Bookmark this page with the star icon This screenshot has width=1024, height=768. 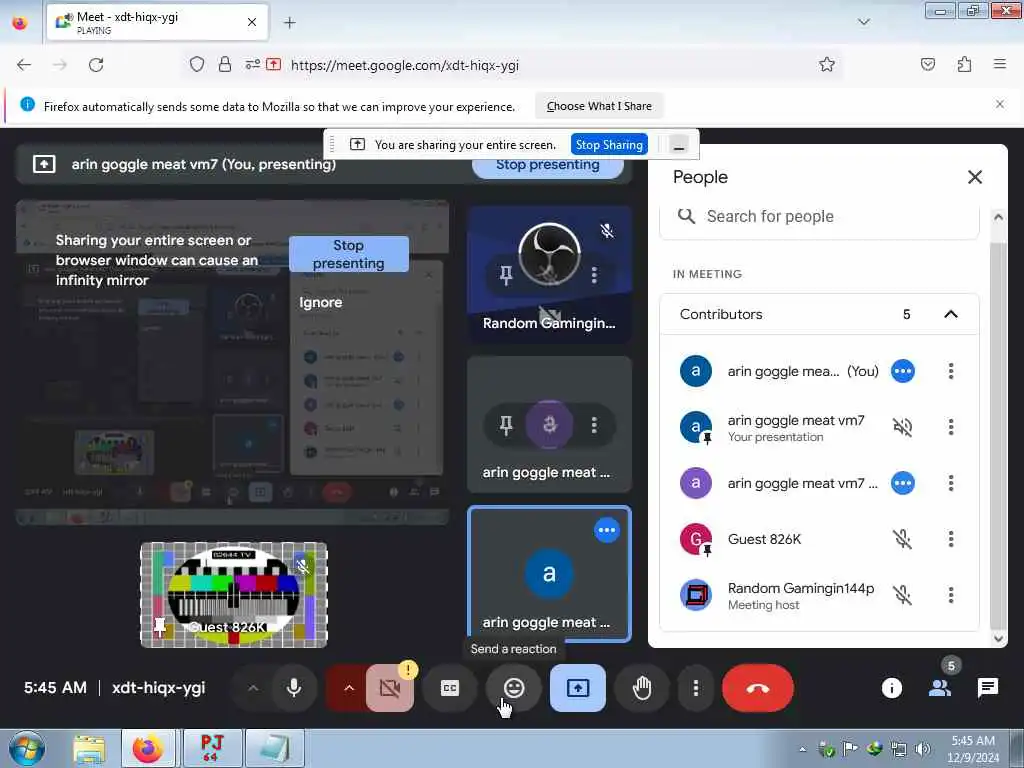827,64
